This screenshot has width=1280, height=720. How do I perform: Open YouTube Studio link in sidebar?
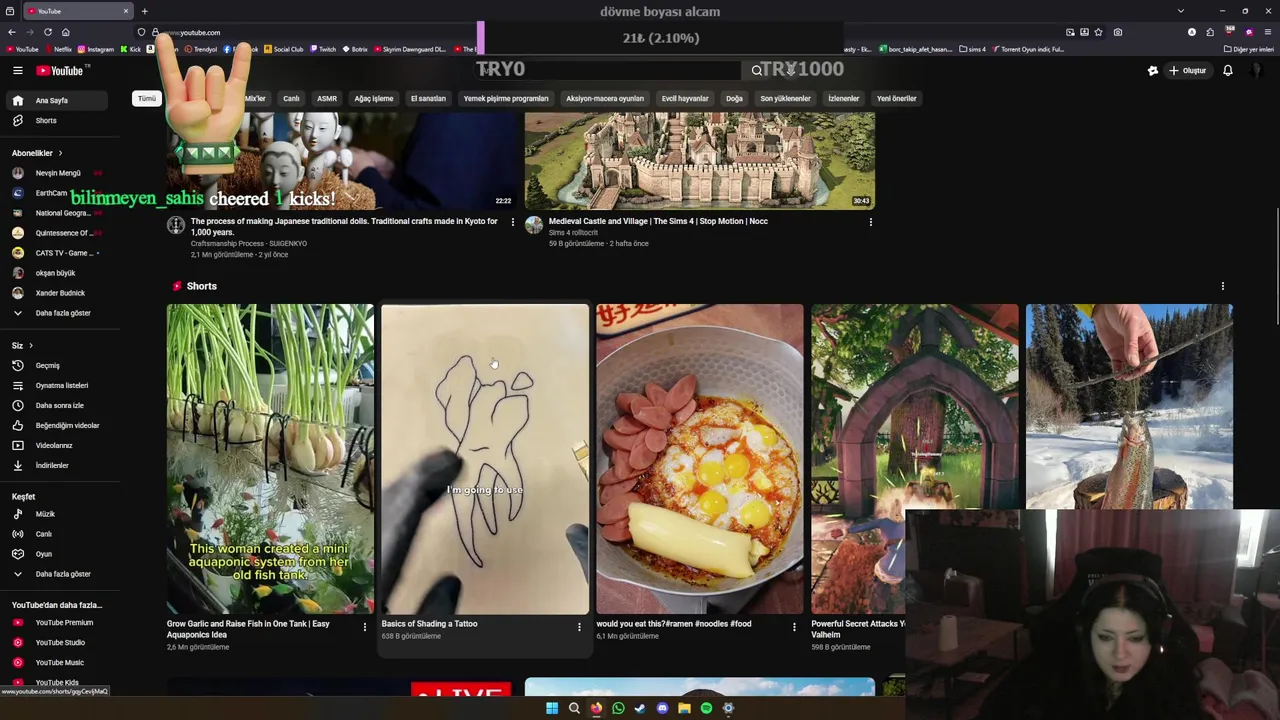pyautogui.click(x=56, y=642)
